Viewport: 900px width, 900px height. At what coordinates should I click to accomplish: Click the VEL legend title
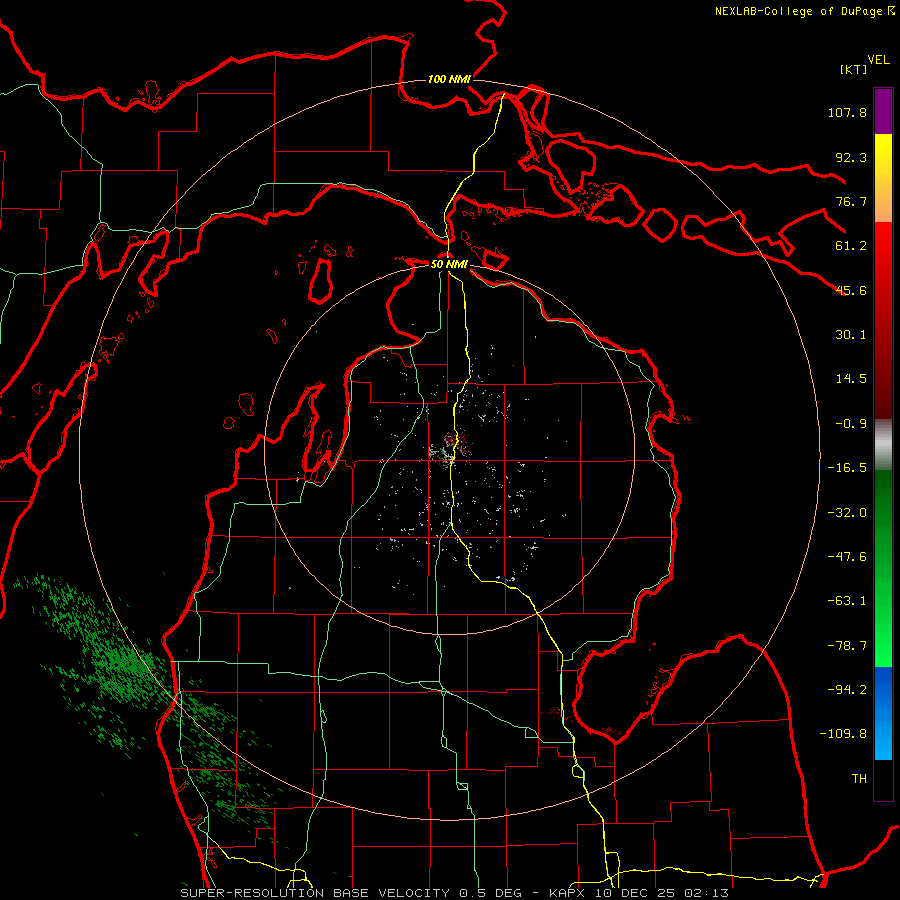[x=878, y=60]
